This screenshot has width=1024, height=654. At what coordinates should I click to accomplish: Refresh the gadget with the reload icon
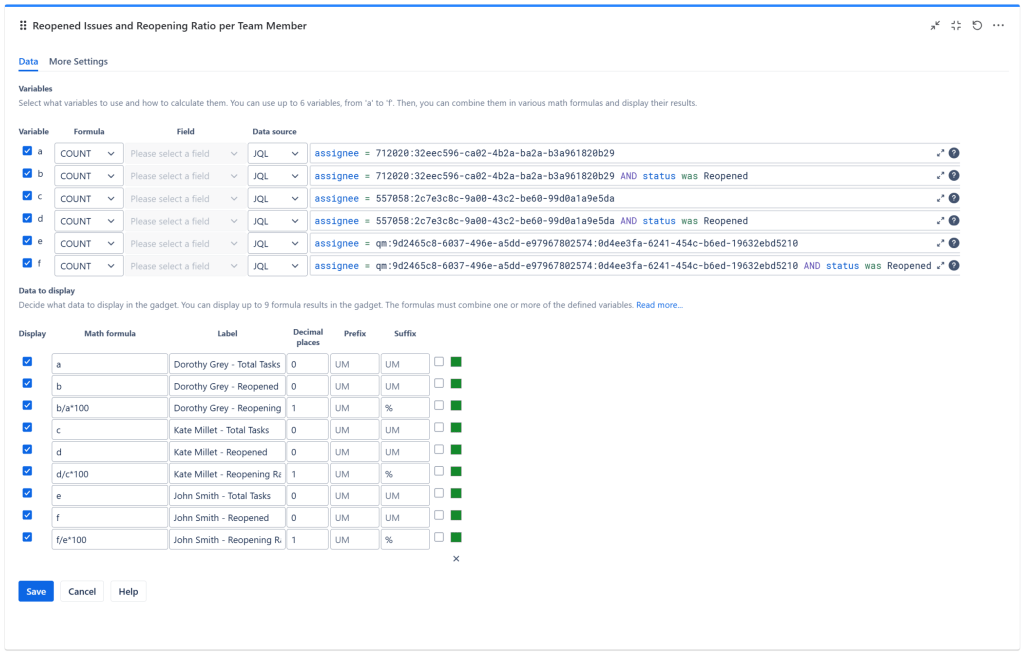977,26
